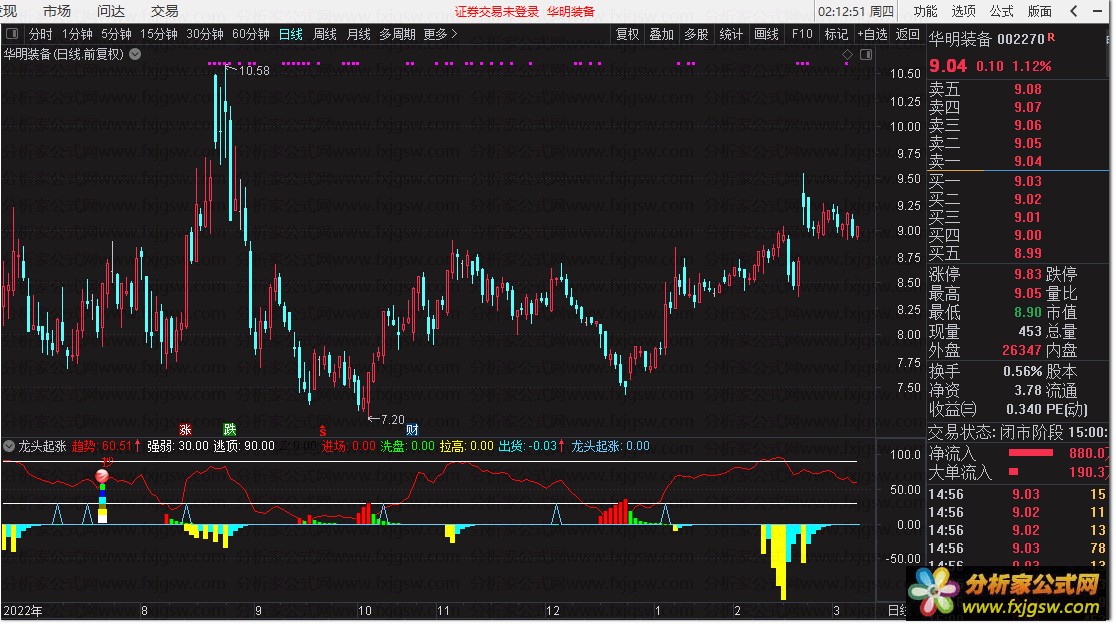Click 2022年 on time axis
This screenshot has width=1116, height=624.
tap(23, 610)
